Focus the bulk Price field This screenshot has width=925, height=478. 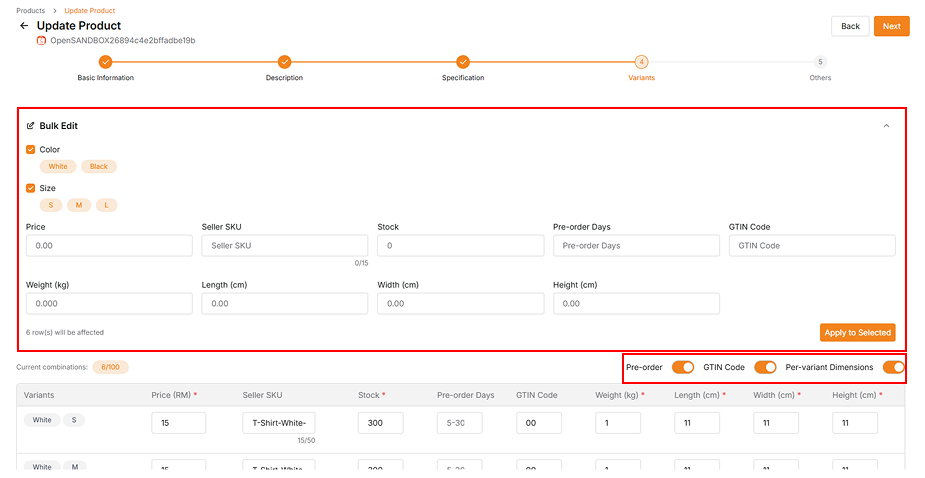(109, 245)
